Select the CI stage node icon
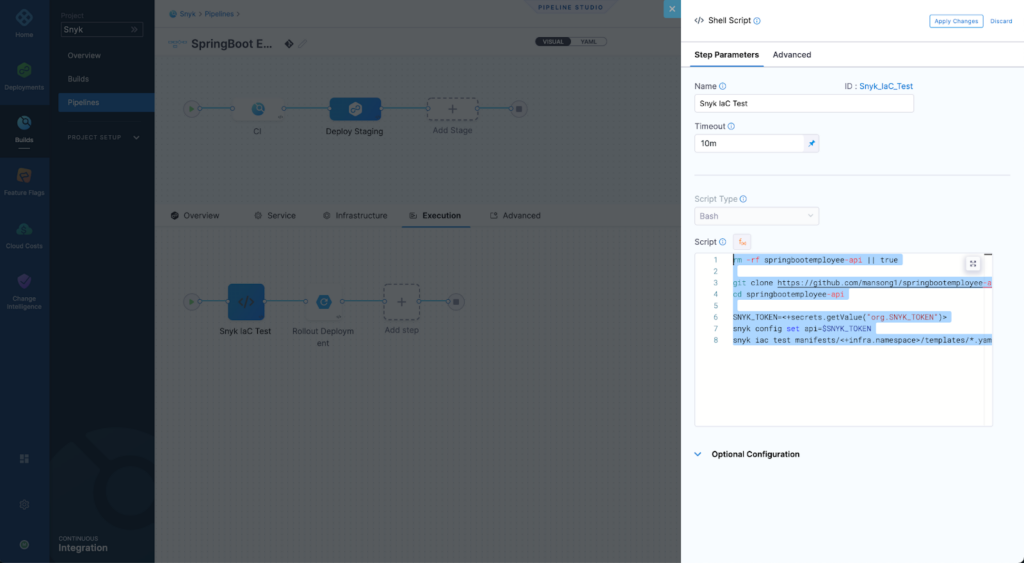1024x563 pixels. tap(258, 109)
